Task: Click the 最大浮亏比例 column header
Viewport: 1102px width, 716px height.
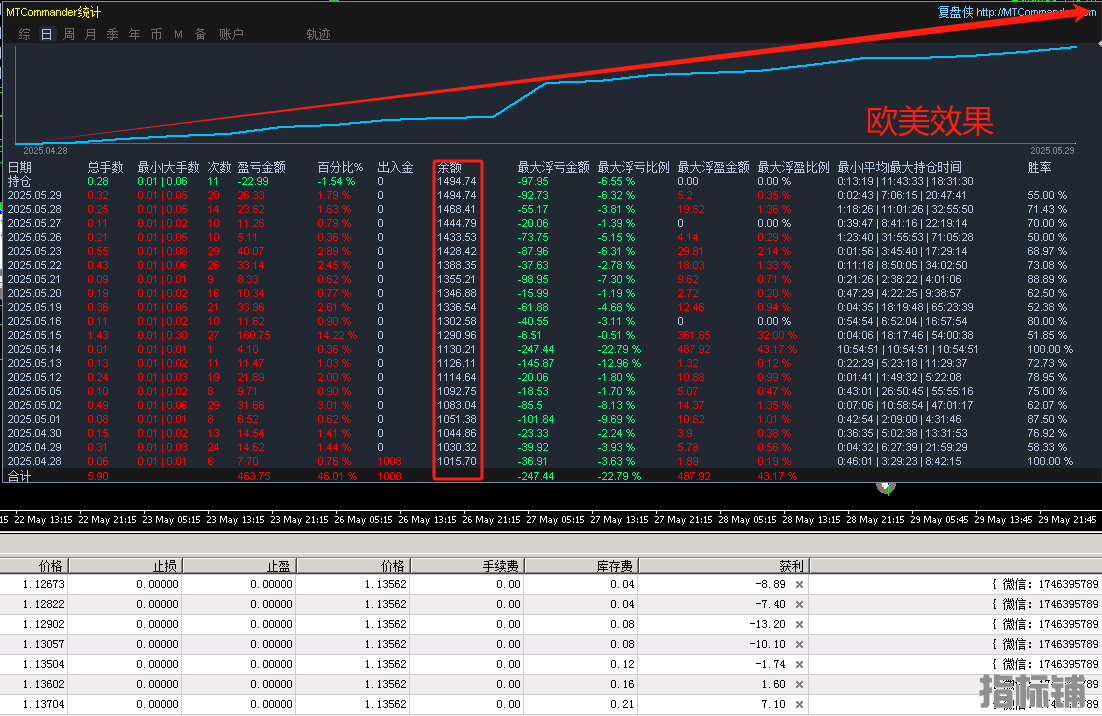Action: (633, 167)
